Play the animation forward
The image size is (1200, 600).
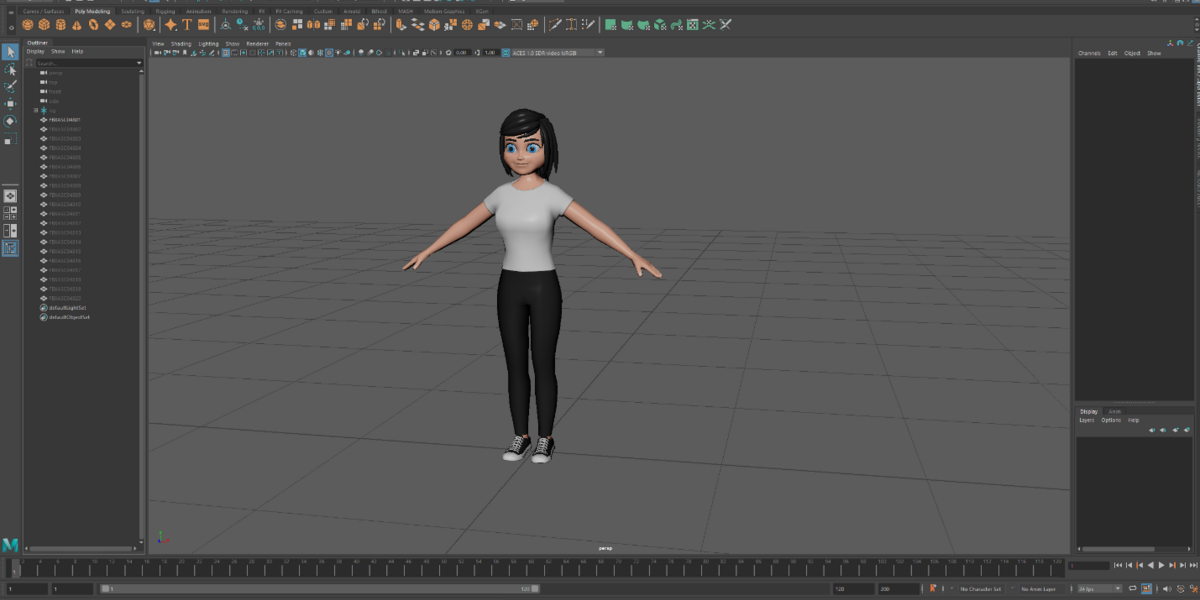1161,566
